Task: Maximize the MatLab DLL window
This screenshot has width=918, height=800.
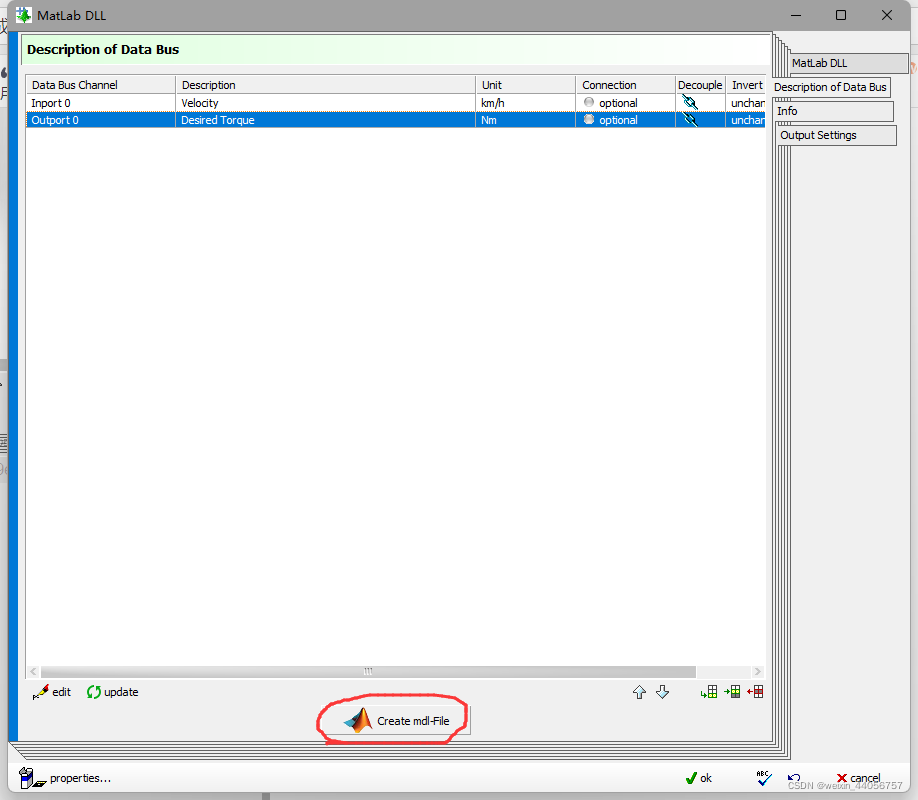Action: click(x=841, y=15)
